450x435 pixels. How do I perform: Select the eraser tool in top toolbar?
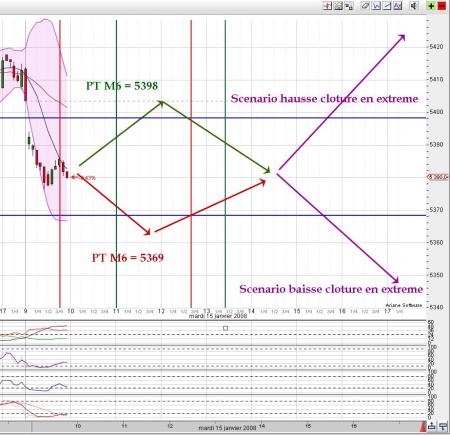click(366, 6)
